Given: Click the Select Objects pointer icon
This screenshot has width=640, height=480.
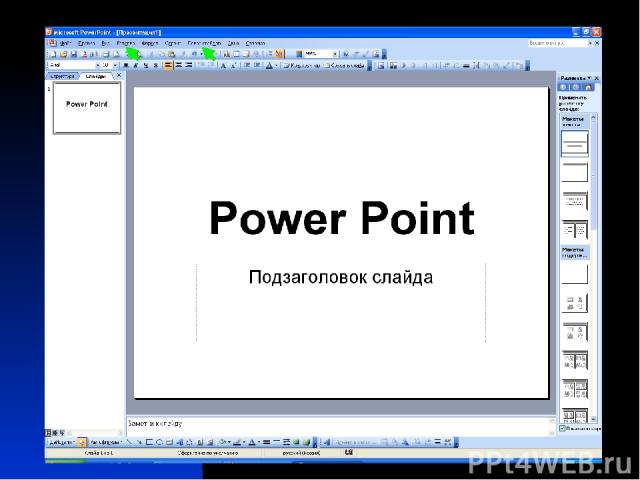Looking at the screenshot, I should (x=82, y=442).
